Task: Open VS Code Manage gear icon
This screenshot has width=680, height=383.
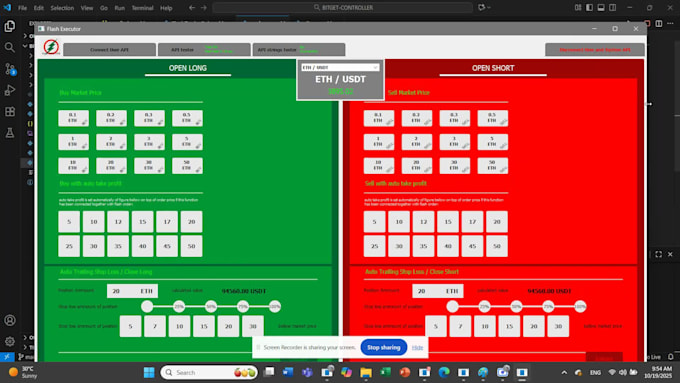Action: tap(10, 341)
